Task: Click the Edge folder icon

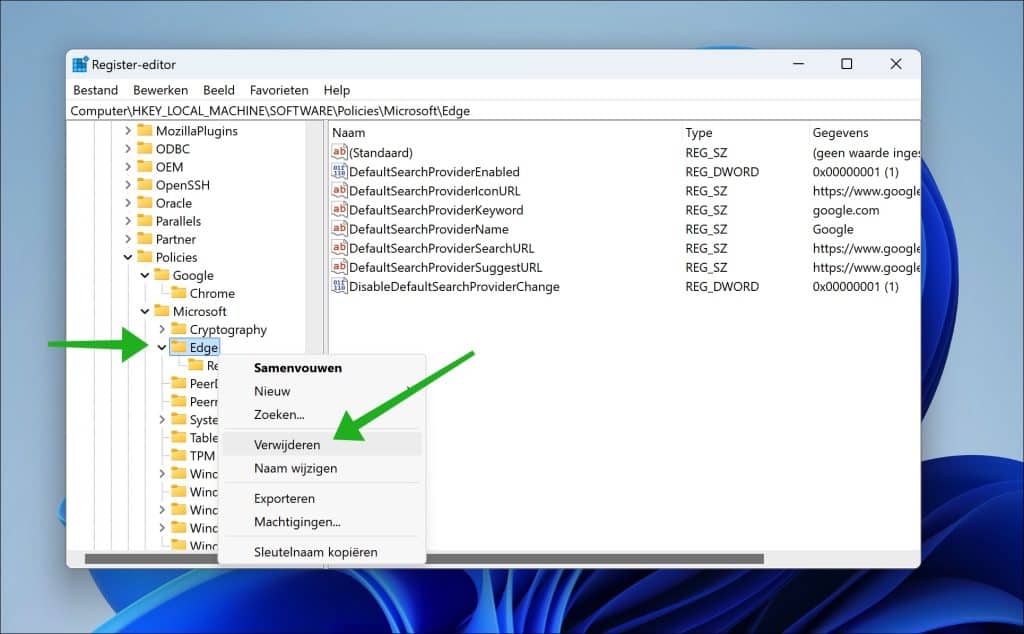Action: (x=179, y=347)
